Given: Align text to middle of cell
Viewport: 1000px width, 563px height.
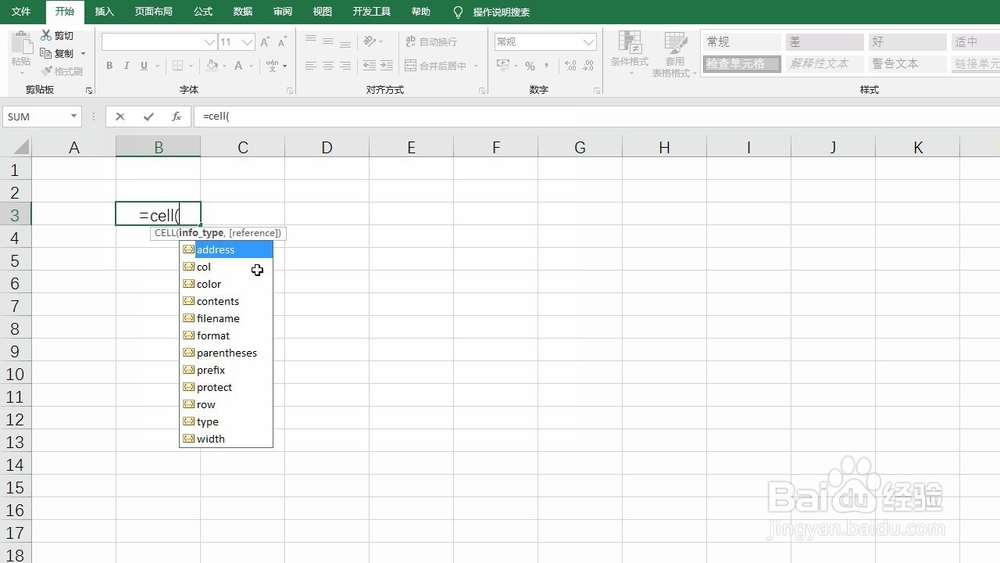Looking at the screenshot, I should pos(328,41).
